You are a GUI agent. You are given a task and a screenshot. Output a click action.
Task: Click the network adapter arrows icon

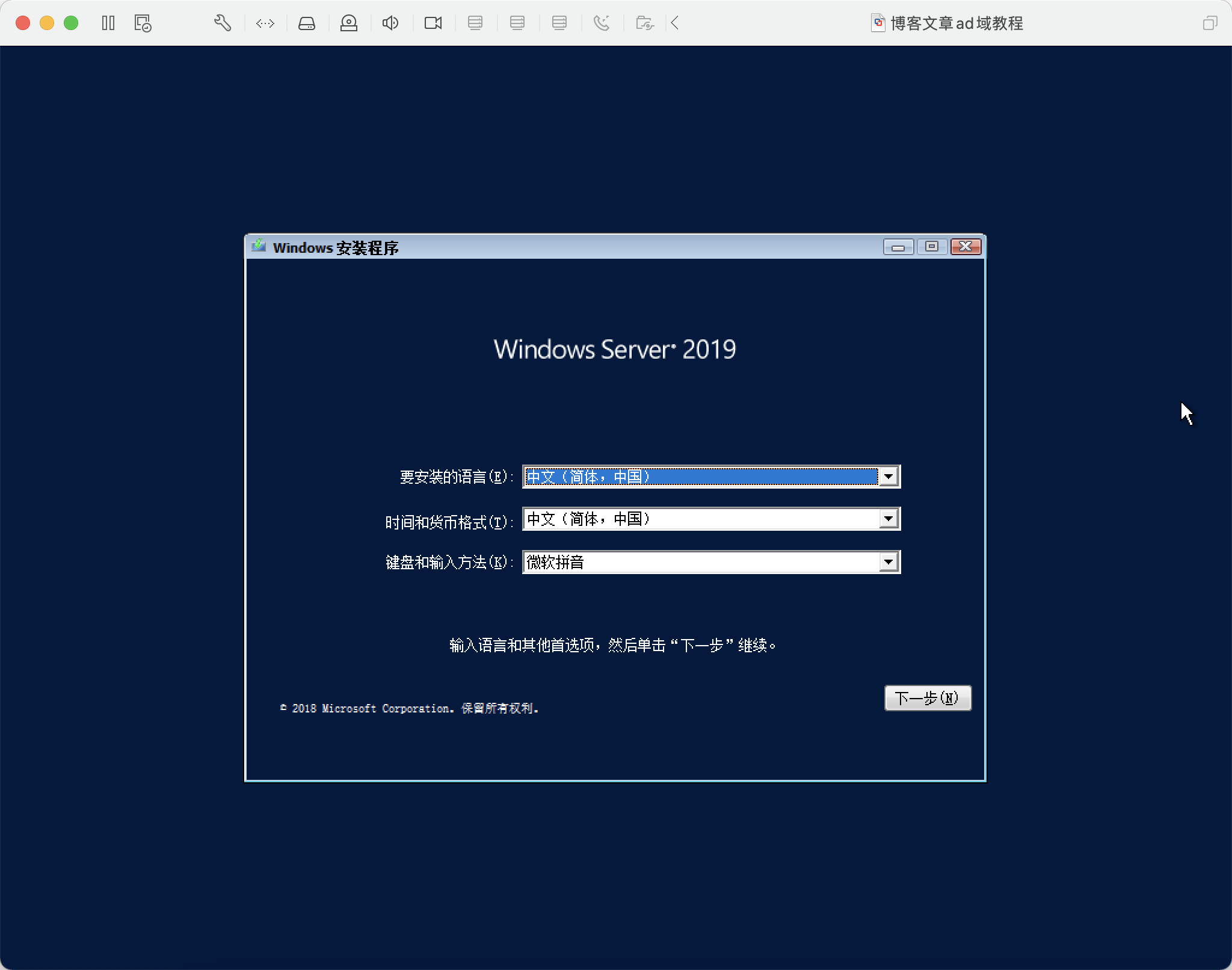coord(265,23)
